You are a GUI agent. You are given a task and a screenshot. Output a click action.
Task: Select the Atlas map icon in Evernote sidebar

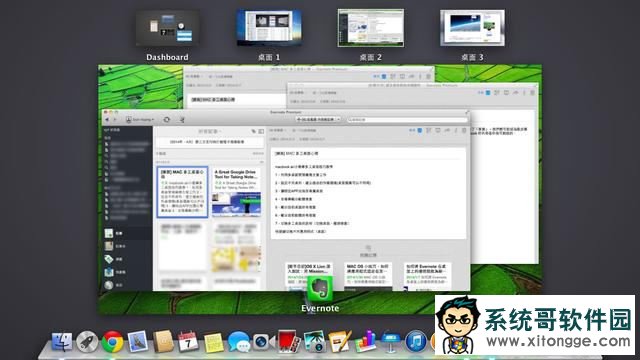[109, 272]
